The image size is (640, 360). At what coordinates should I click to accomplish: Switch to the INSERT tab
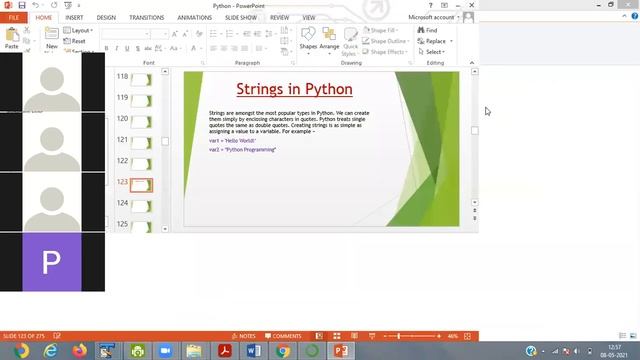[x=74, y=18]
